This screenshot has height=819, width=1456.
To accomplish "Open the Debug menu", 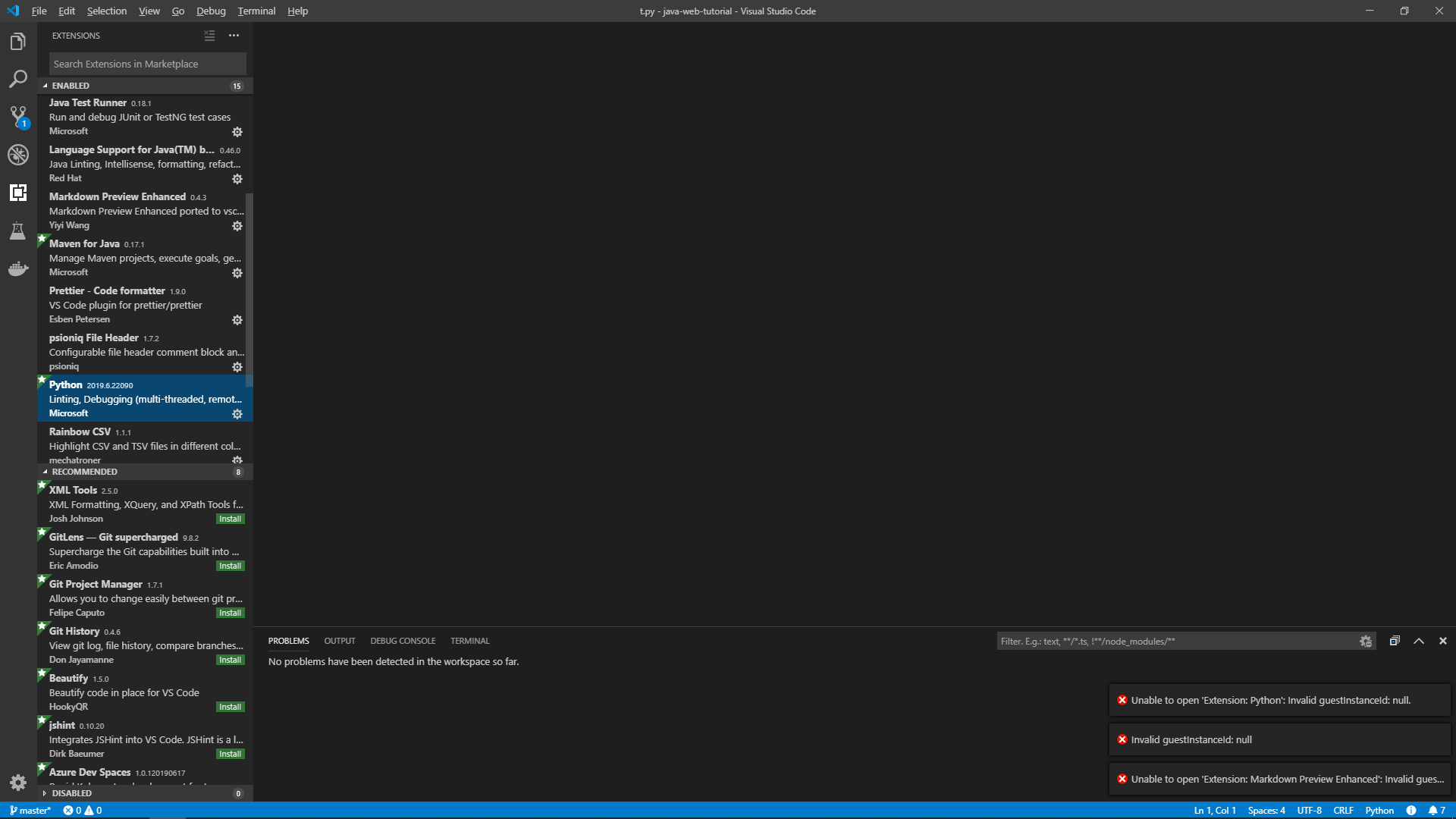I will point(211,11).
